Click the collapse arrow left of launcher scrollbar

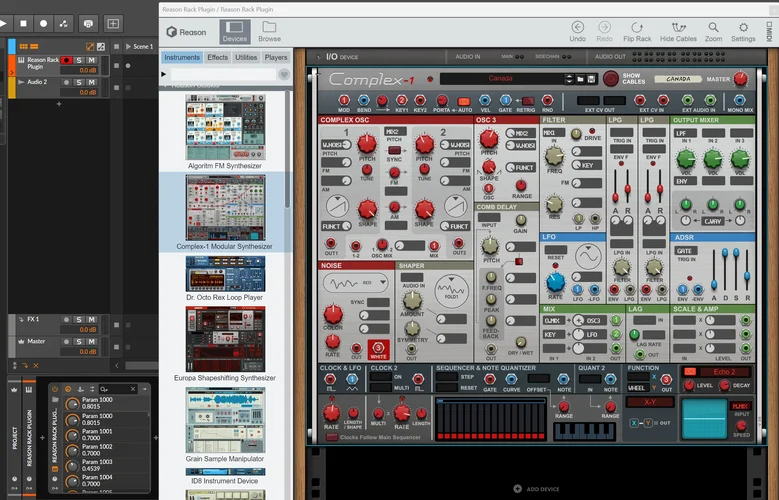117,365
